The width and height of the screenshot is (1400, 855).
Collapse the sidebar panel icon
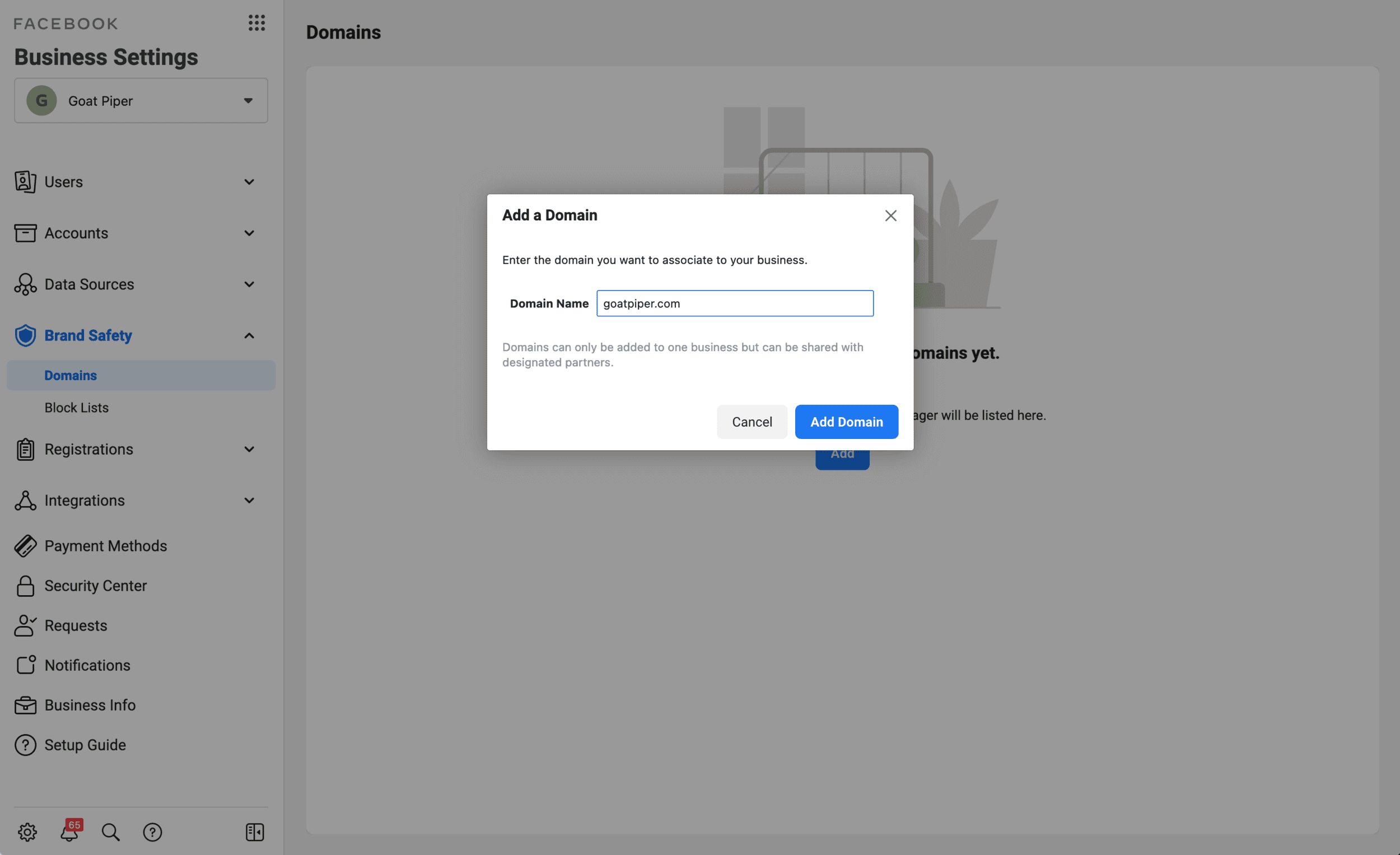coord(255,831)
